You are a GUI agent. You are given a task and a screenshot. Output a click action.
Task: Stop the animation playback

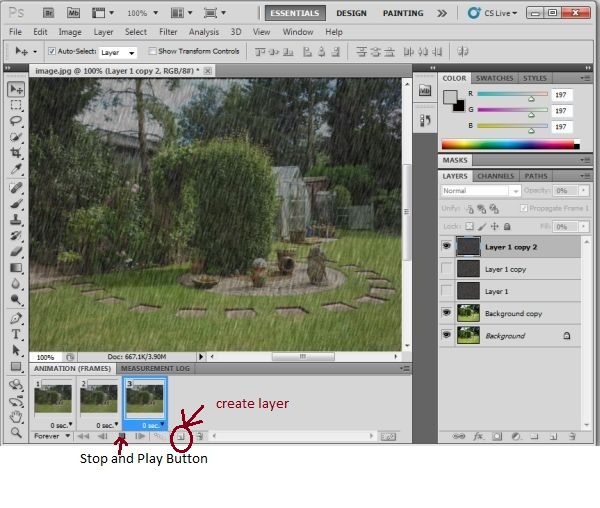click(x=122, y=436)
